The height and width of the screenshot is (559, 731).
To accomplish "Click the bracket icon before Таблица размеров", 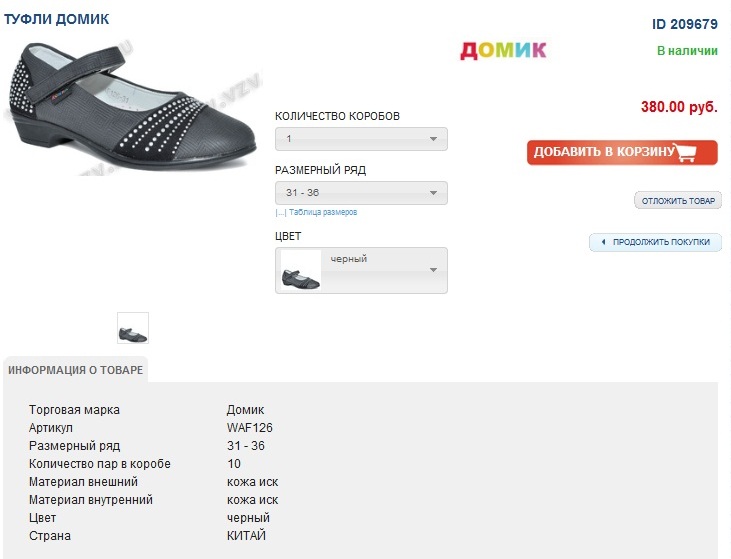I will 280,213.
